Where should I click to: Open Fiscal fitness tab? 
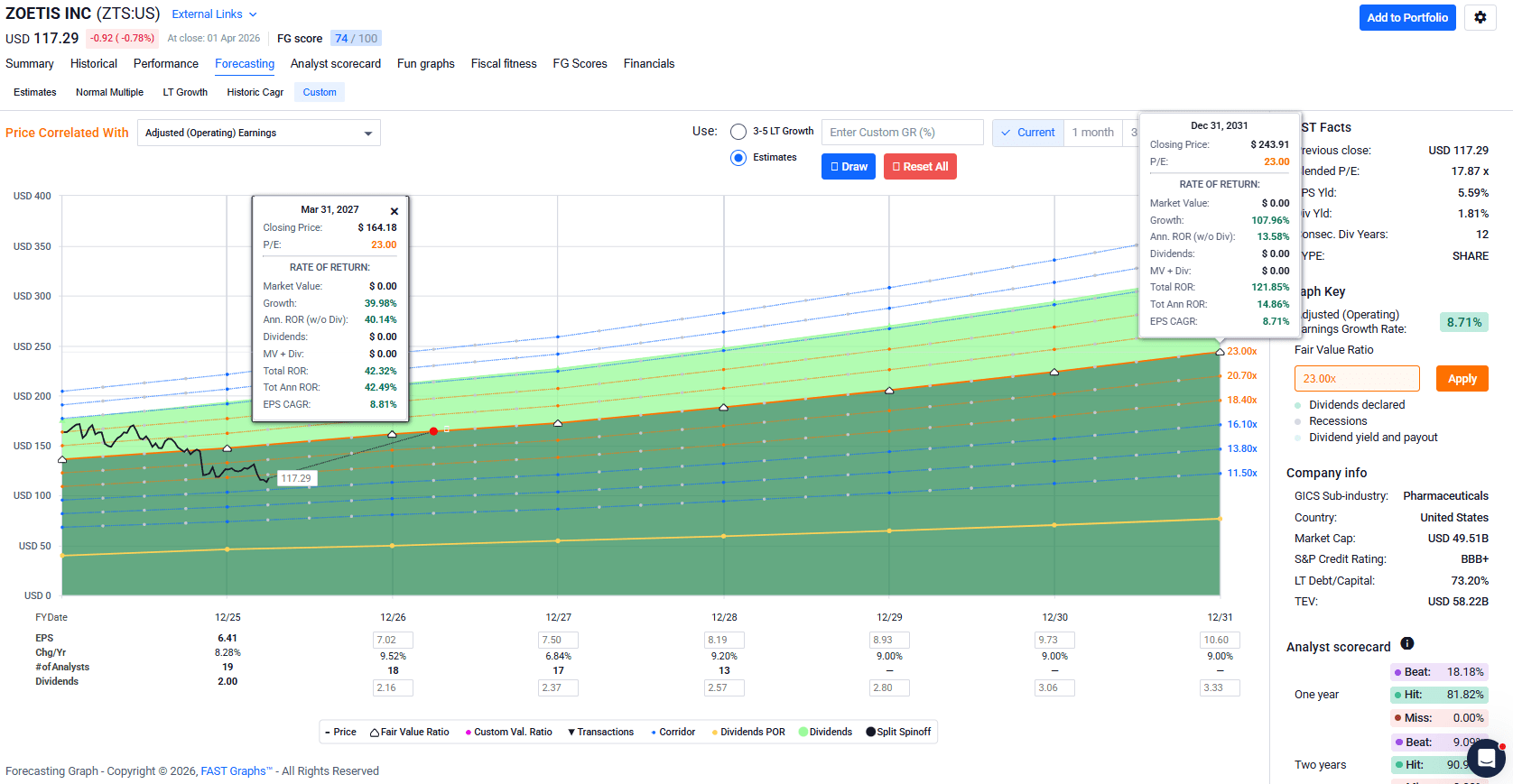(504, 64)
